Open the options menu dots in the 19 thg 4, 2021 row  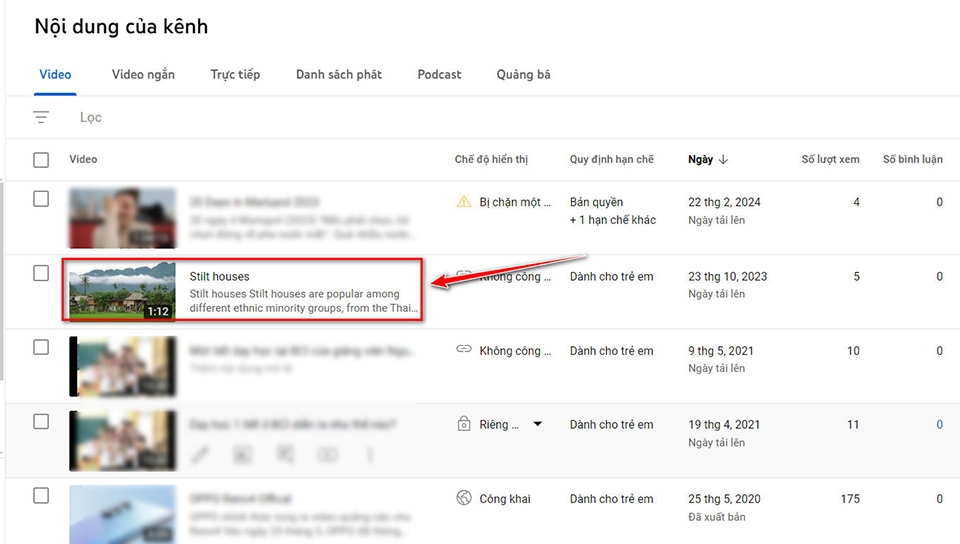click(370, 455)
